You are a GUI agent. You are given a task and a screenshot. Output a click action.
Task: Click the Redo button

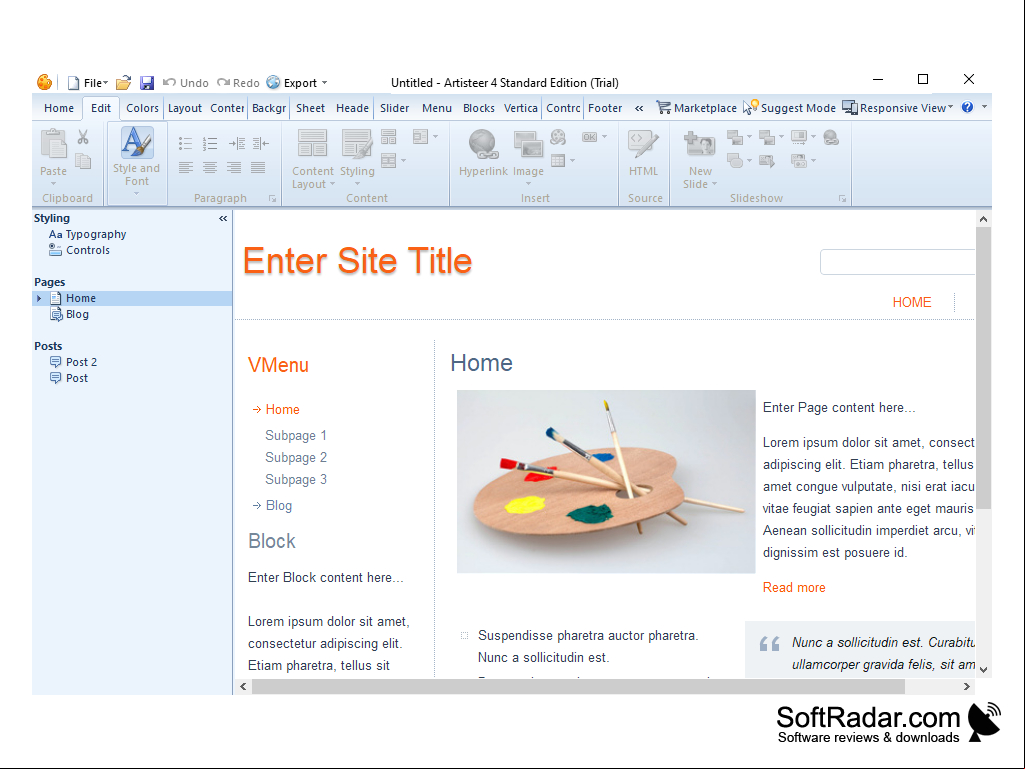[x=239, y=83]
